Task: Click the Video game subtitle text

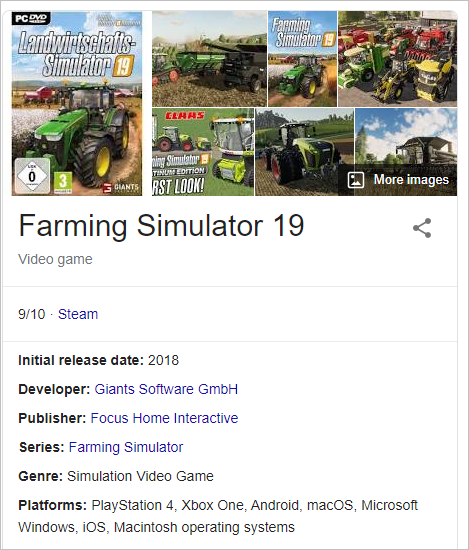Action: [55, 259]
